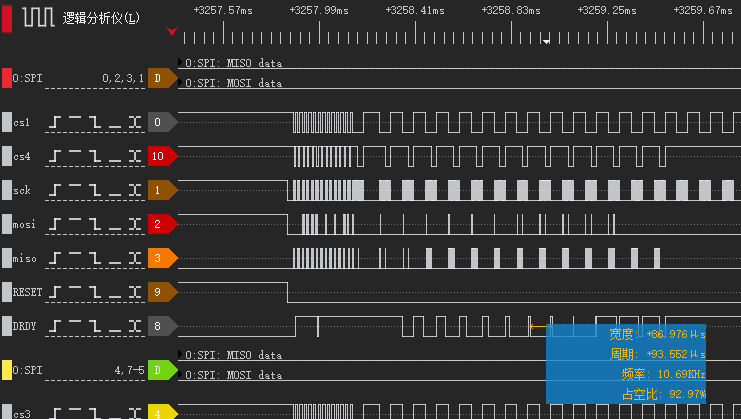Open the yellow color swatch of the second 0:SPI decoder
741x419 pixels.
click(7, 370)
